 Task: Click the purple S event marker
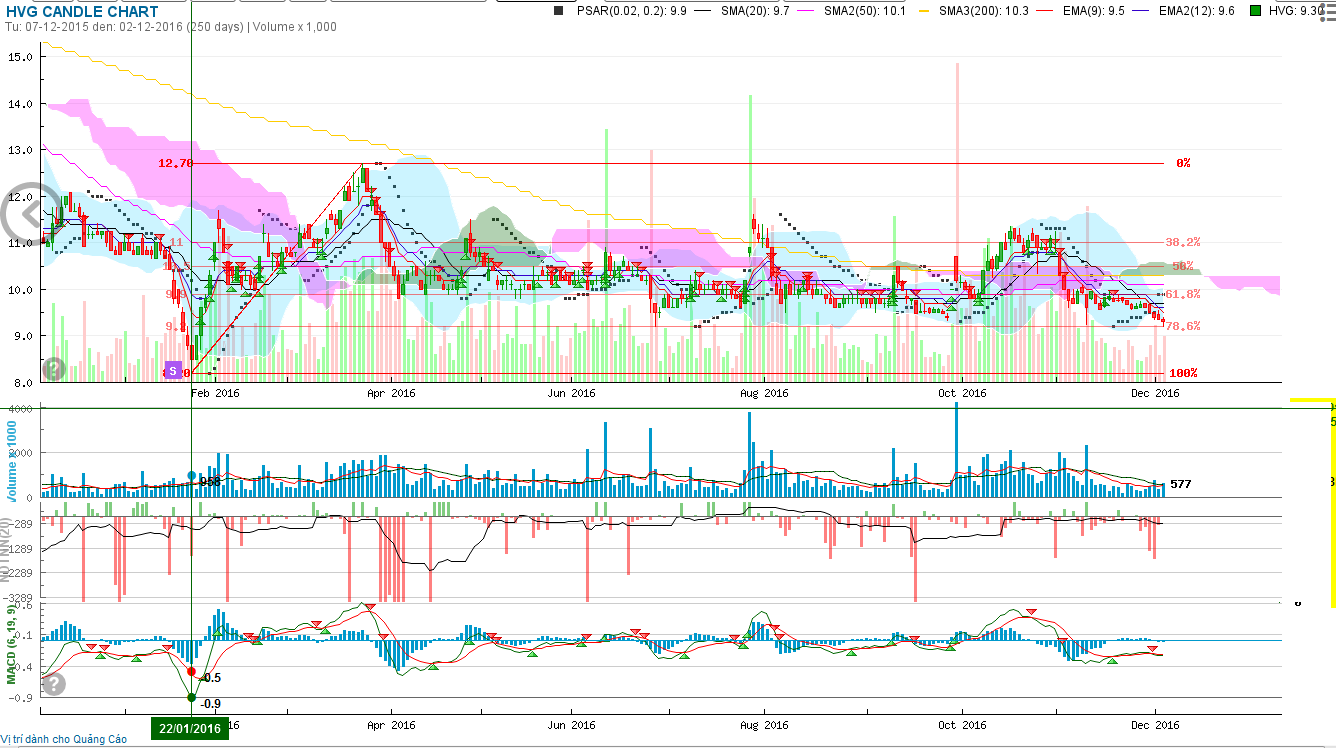tap(173, 370)
